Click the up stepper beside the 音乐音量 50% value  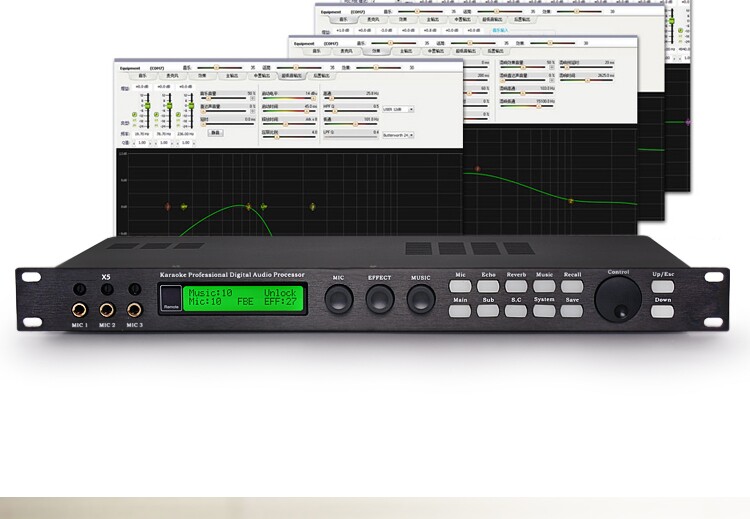pyautogui.click(x=253, y=97)
